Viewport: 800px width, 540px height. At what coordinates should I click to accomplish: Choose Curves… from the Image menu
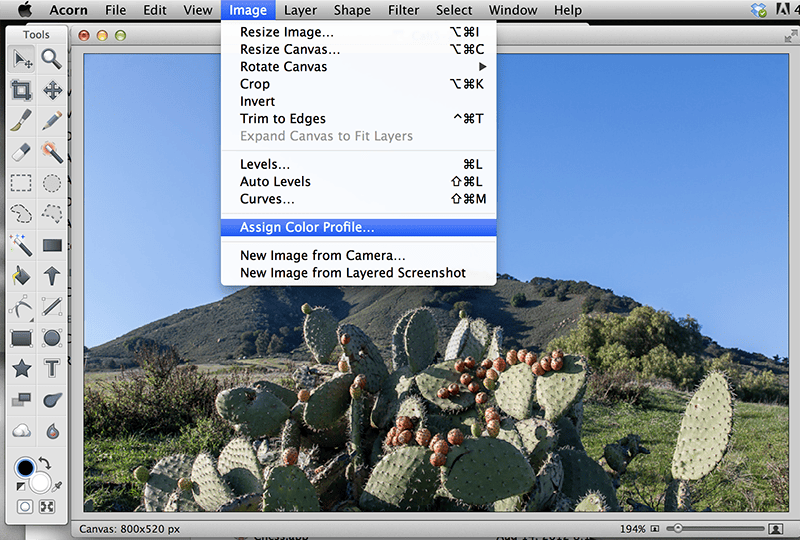click(x=359, y=199)
